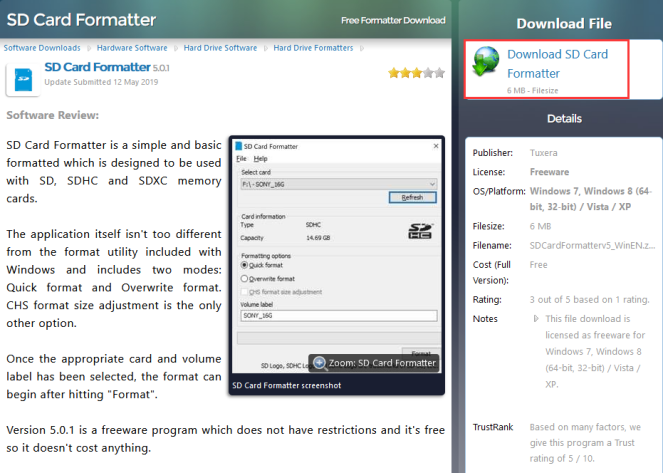Open the SD Card Formatter screenshot thumbnail
The width and height of the screenshot is (663, 473).
click(x=337, y=255)
